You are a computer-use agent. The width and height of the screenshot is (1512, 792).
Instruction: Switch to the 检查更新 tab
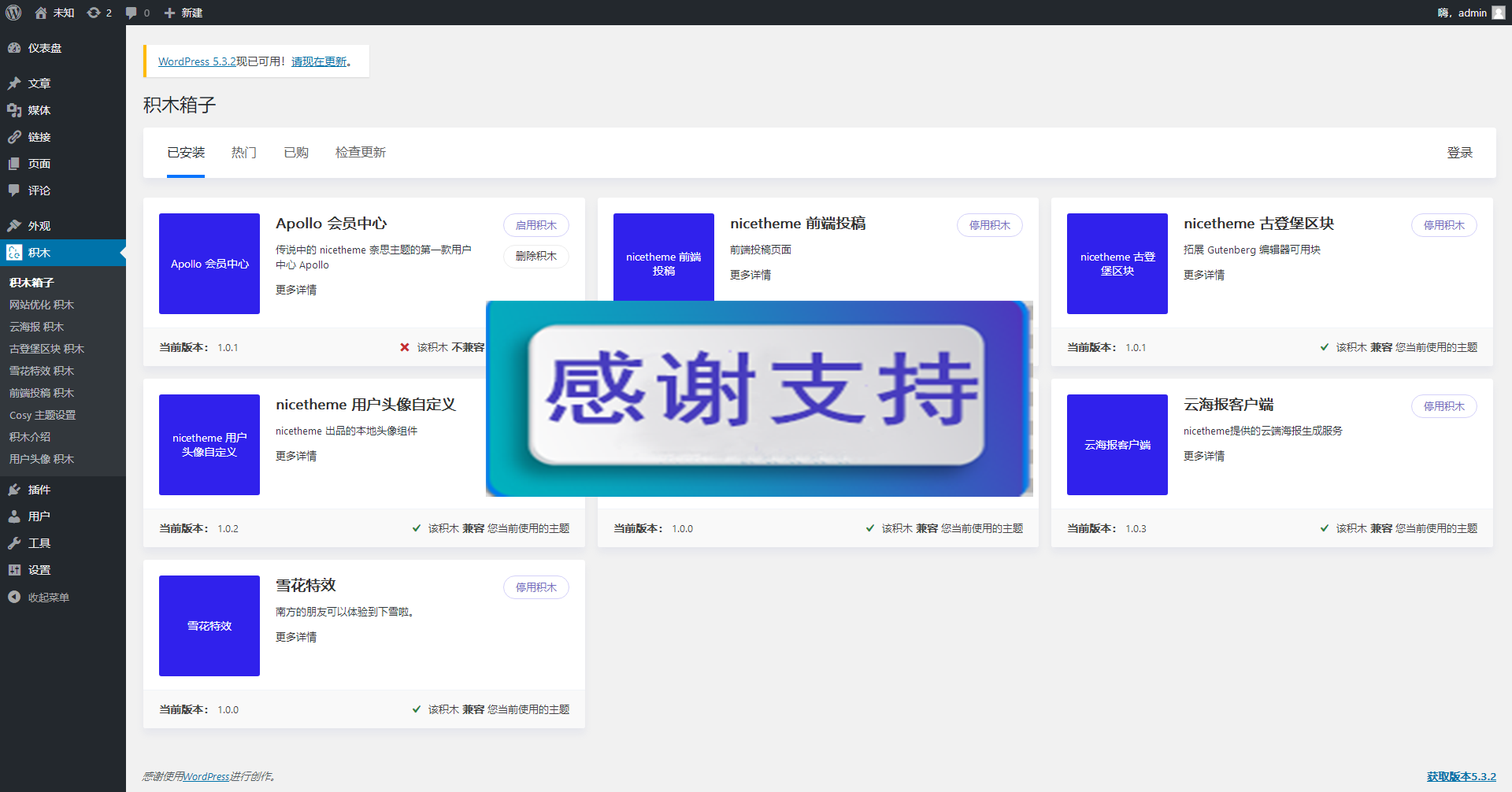(361, 153)
